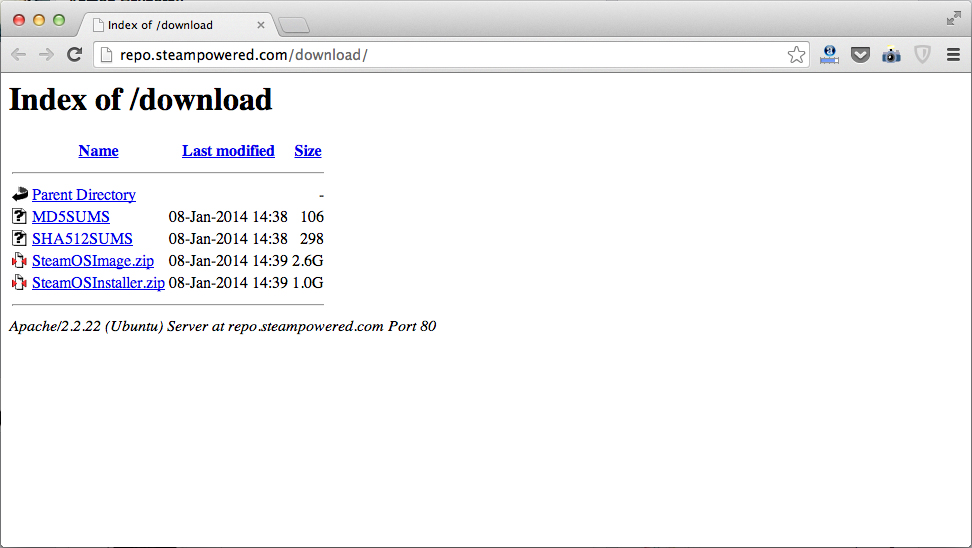Screen dimensions: 972x548
Task: Go back to the previous page
Action: (19, 55)
